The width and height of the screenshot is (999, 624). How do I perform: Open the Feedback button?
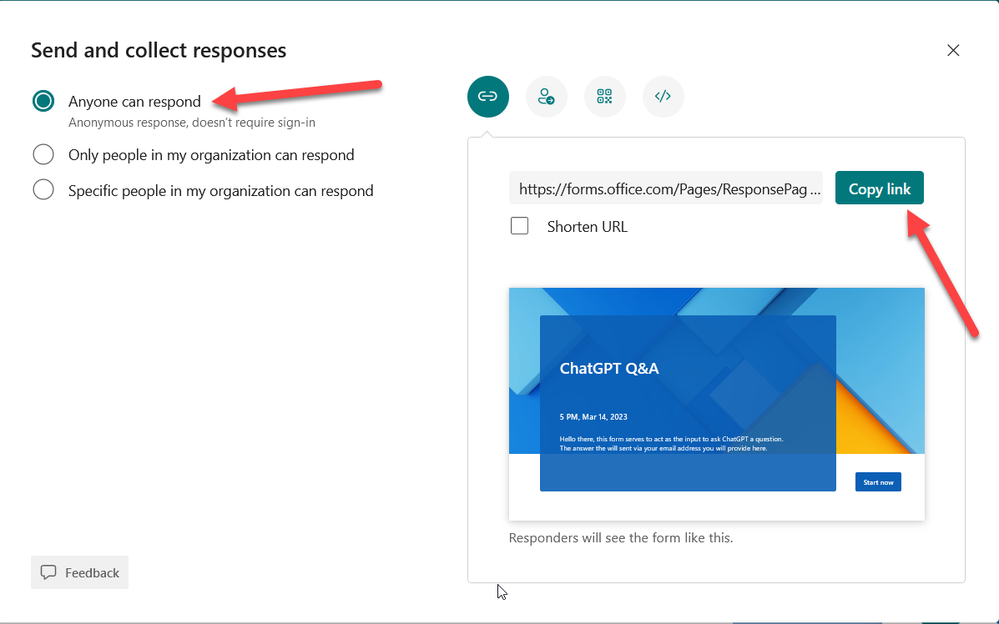(80, 572)
